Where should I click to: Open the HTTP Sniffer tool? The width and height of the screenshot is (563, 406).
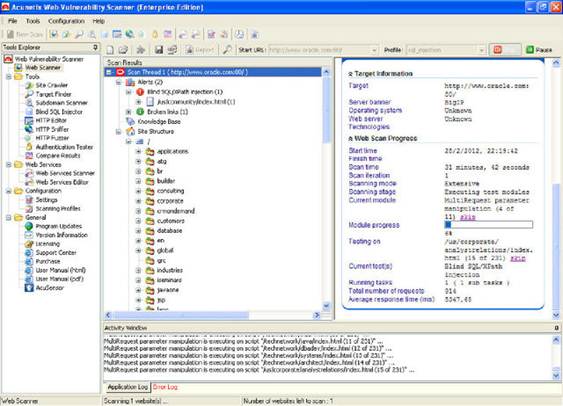coord(52,129)
